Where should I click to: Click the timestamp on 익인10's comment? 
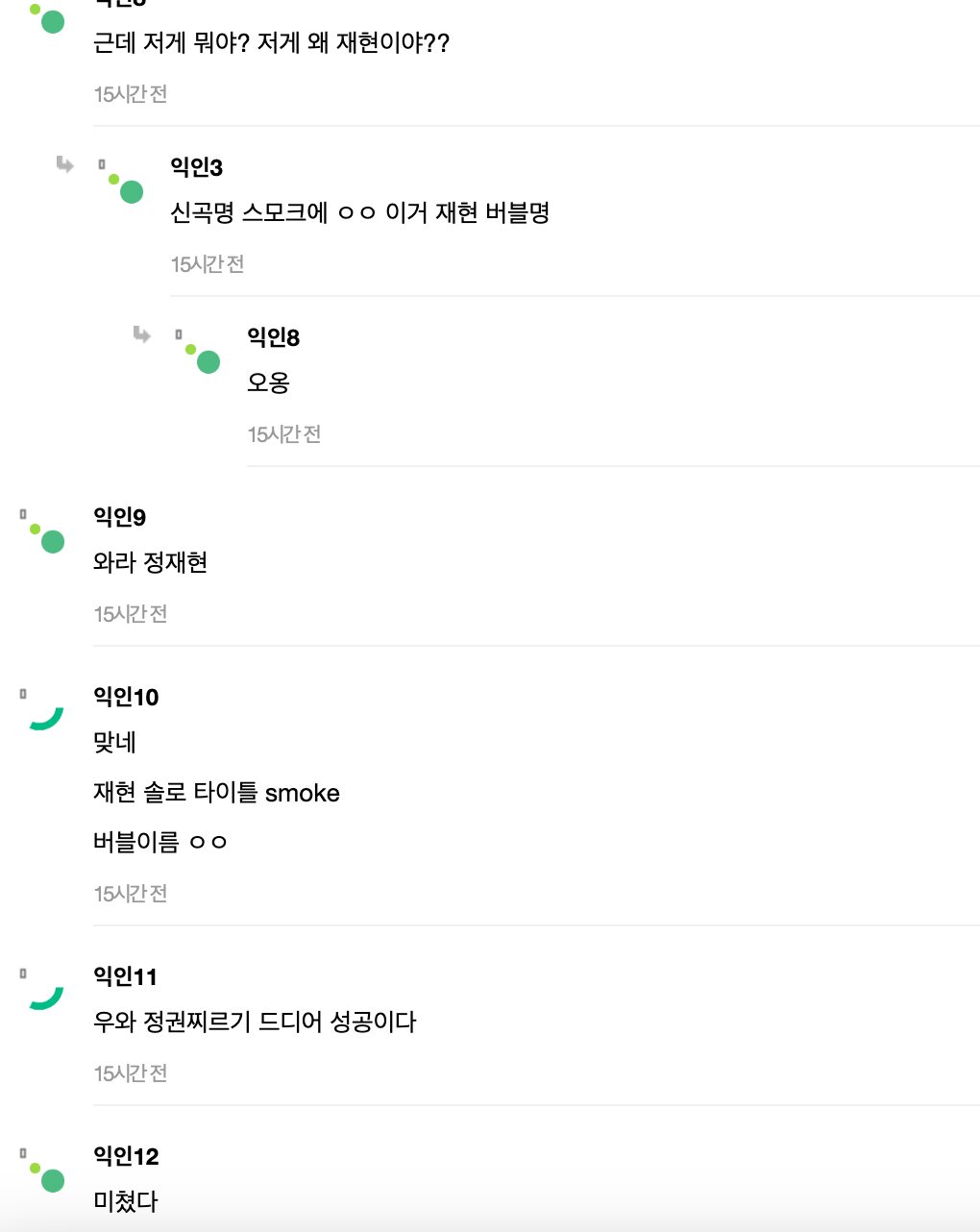(130, 893)
